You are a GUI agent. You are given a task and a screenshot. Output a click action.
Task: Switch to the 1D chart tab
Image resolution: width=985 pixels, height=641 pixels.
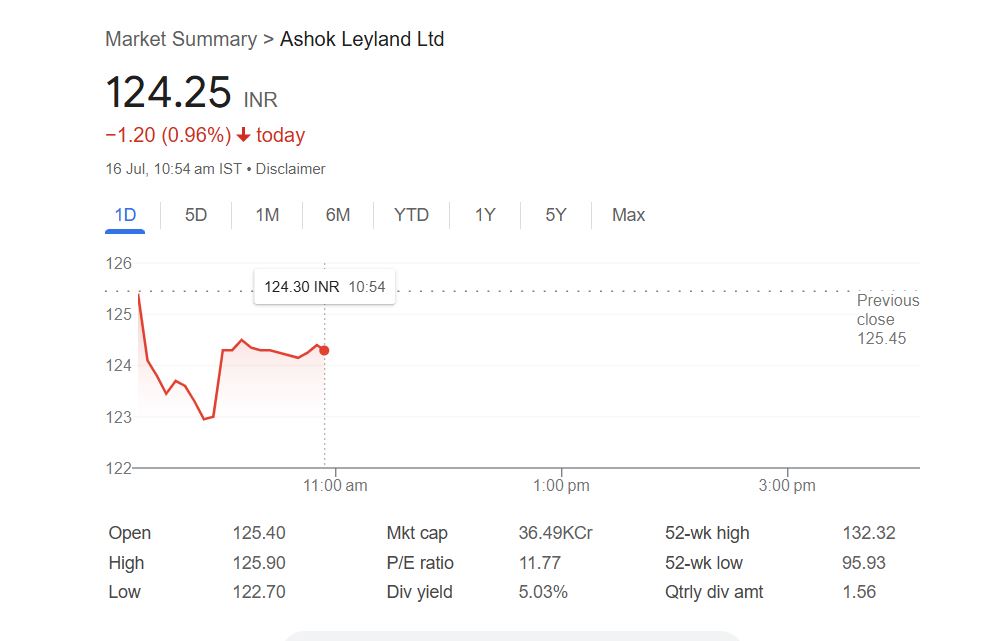point(125,215)
